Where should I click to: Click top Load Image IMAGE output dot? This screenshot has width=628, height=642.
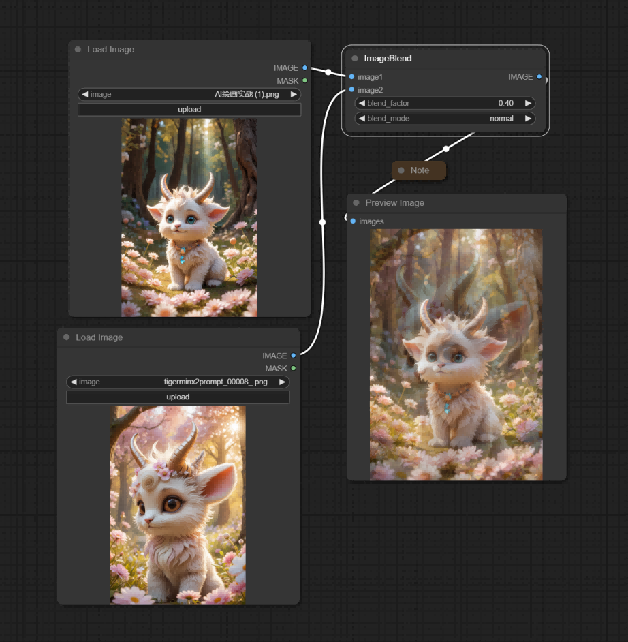click(305, 68)
